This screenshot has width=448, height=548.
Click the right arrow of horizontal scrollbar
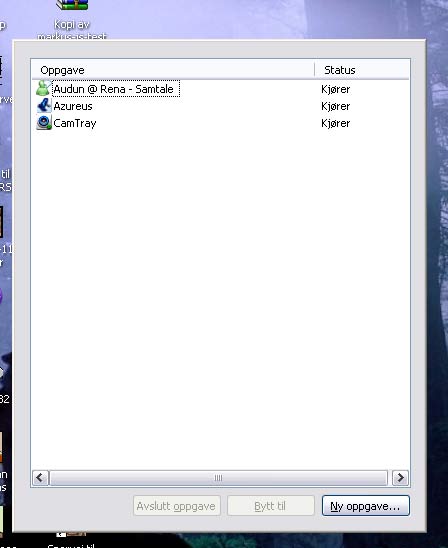click(x=400, y=478)
